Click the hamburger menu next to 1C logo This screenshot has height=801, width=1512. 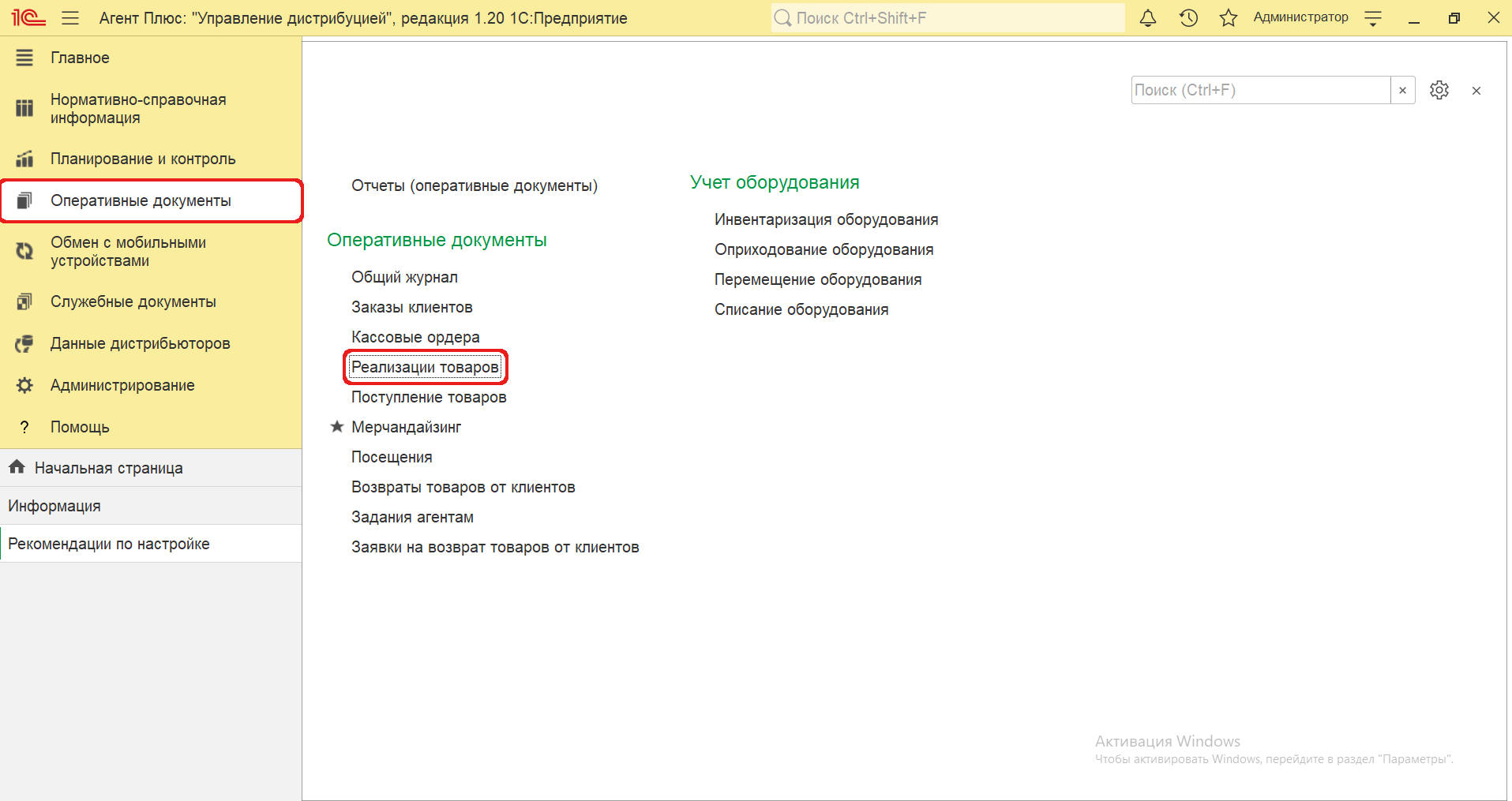tap(70, 18)
